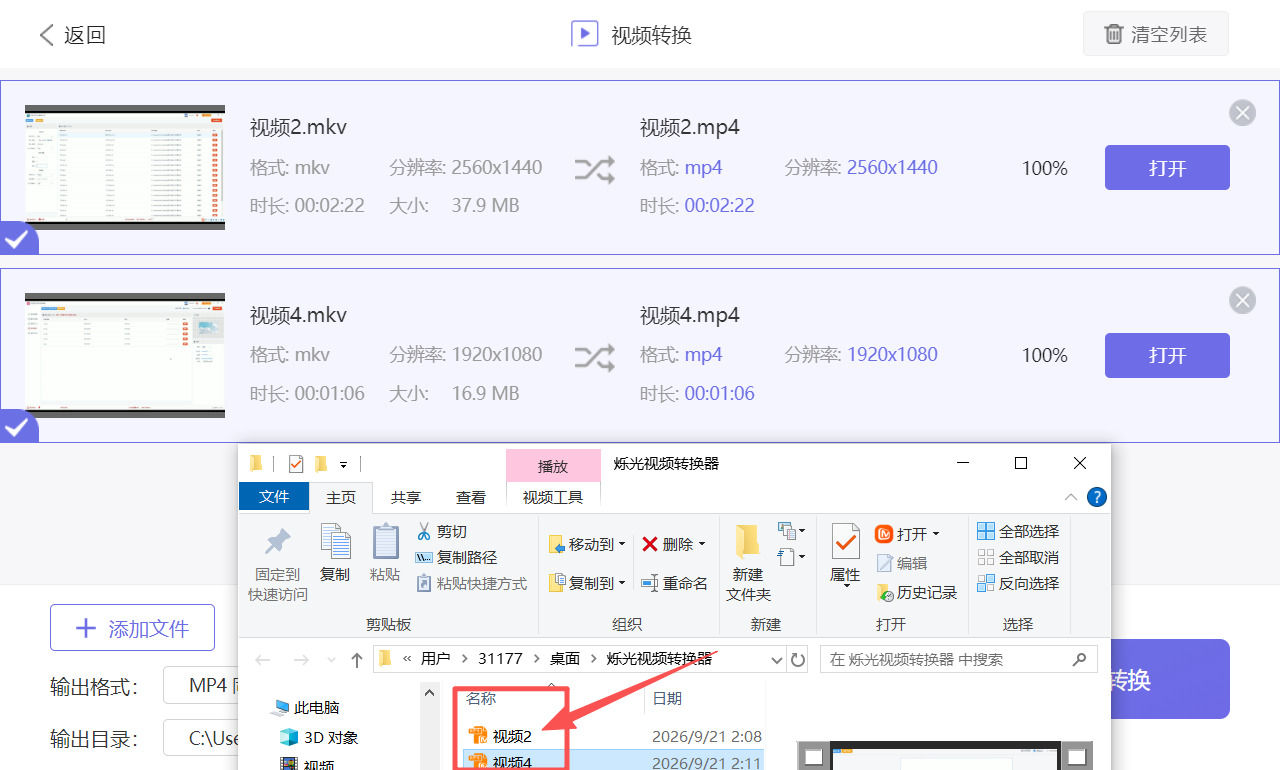Viewport: 1280px width, 770px height.
Task: Open the Customize Quick Access Toolbar arrow
Action: [343, 464]
